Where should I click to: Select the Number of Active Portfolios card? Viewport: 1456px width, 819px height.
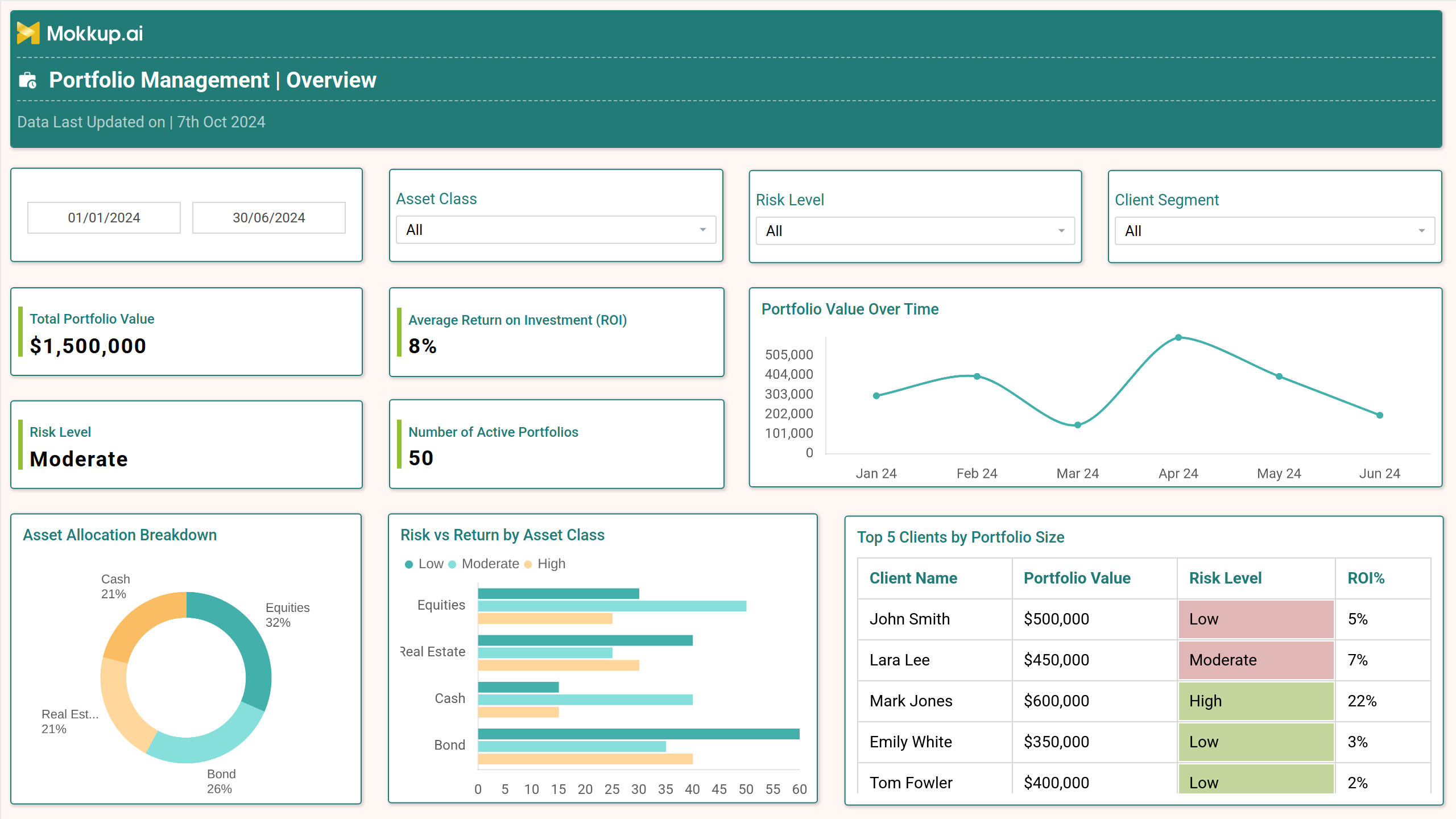pos(556,444)
